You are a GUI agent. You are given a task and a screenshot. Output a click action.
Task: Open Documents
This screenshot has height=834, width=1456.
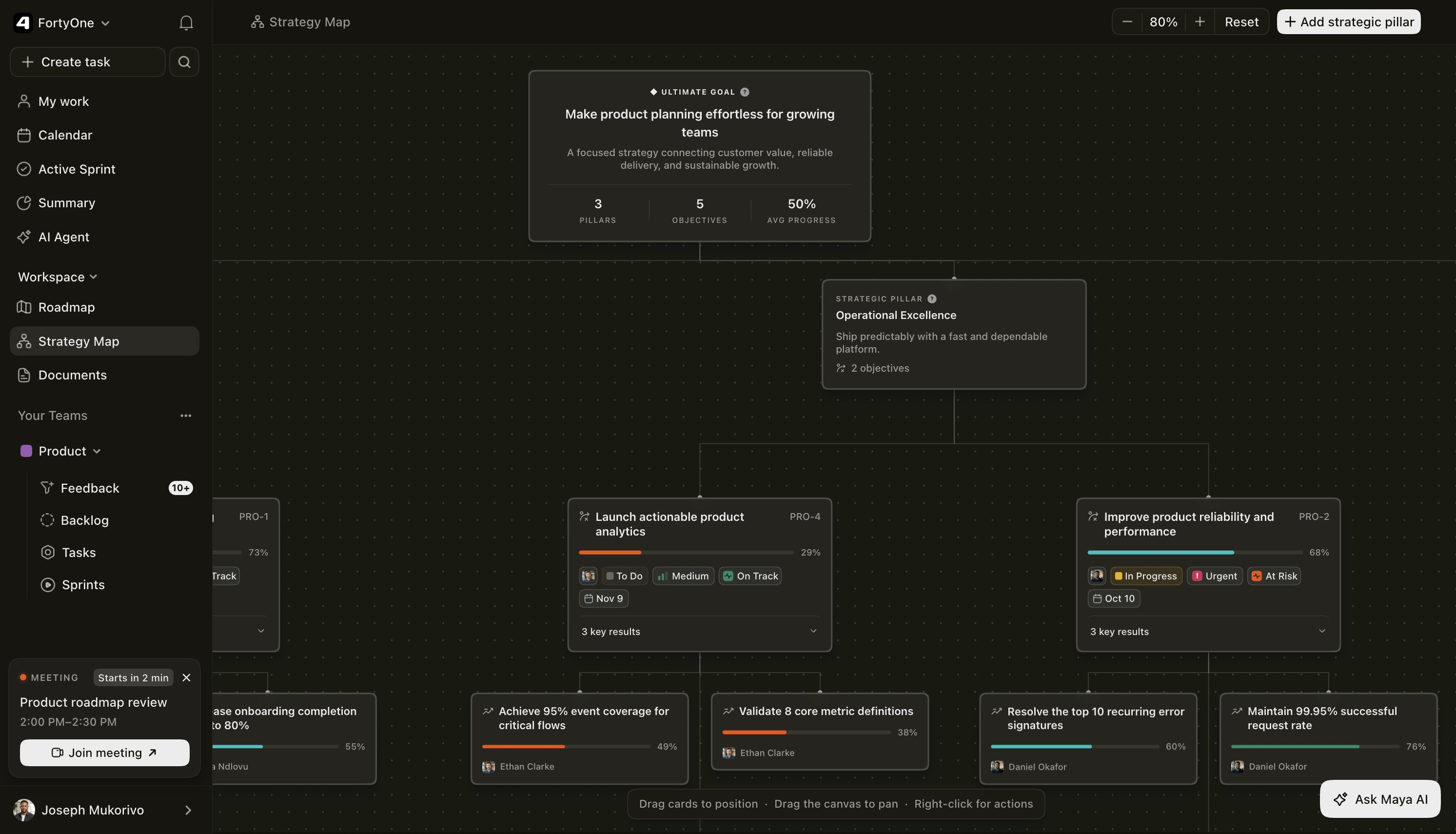(x=104, y=375)
